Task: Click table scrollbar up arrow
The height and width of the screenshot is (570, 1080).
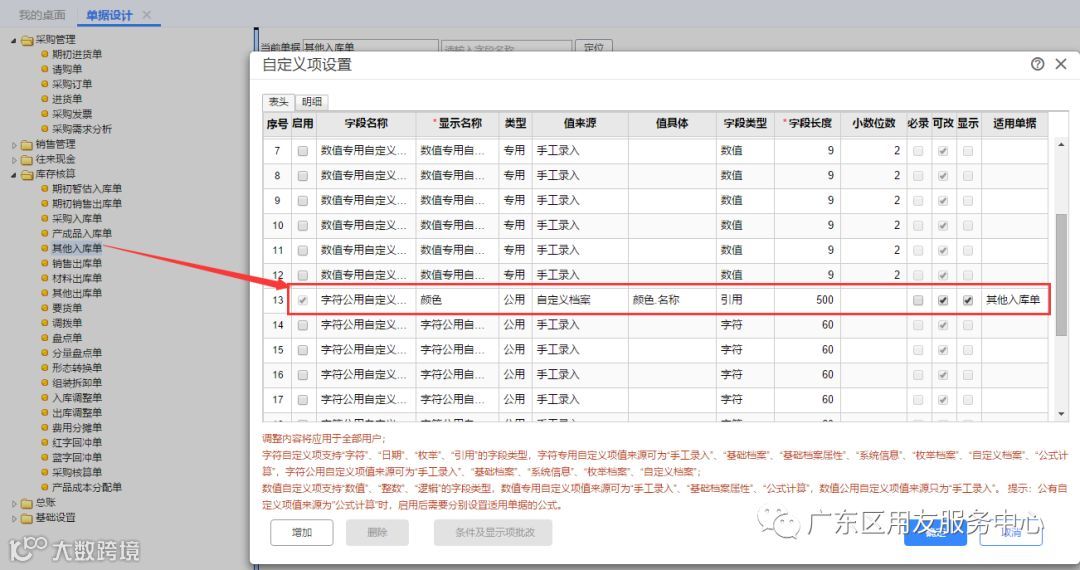Action: click(x=1061, y=145)
